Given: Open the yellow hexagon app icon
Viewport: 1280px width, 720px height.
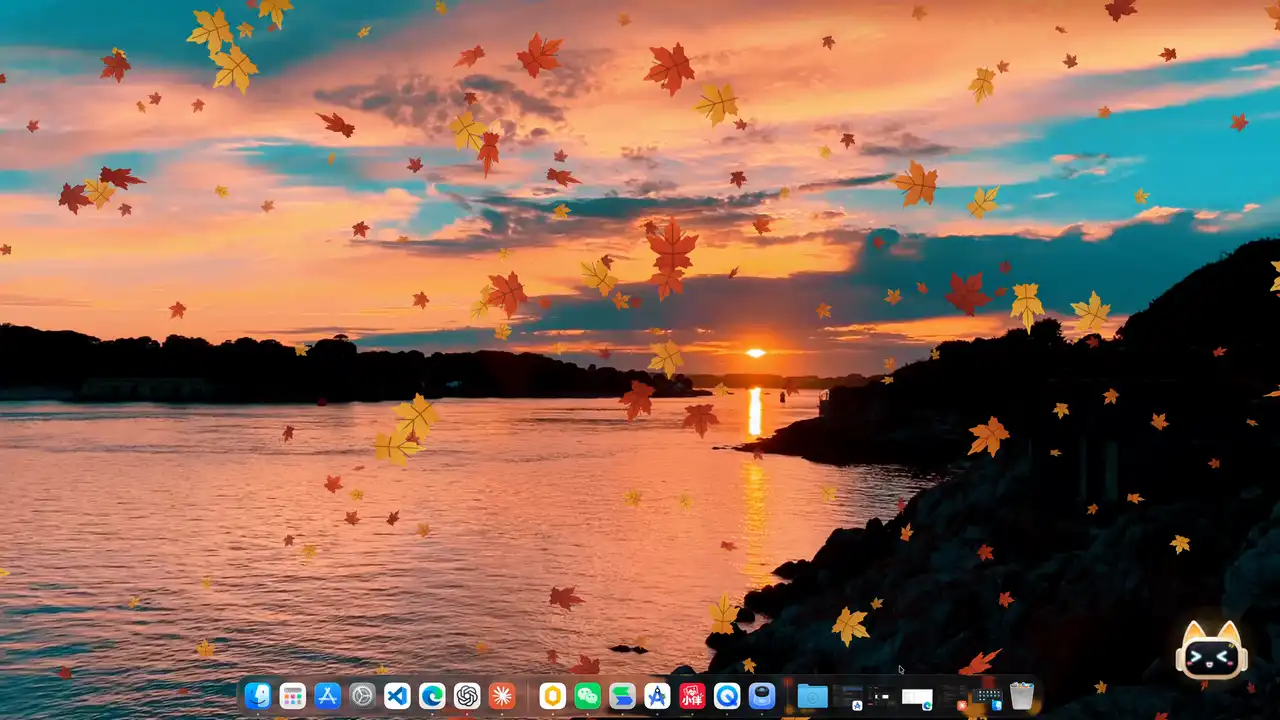Looking at the screenshot, I should tap(553, 696).
